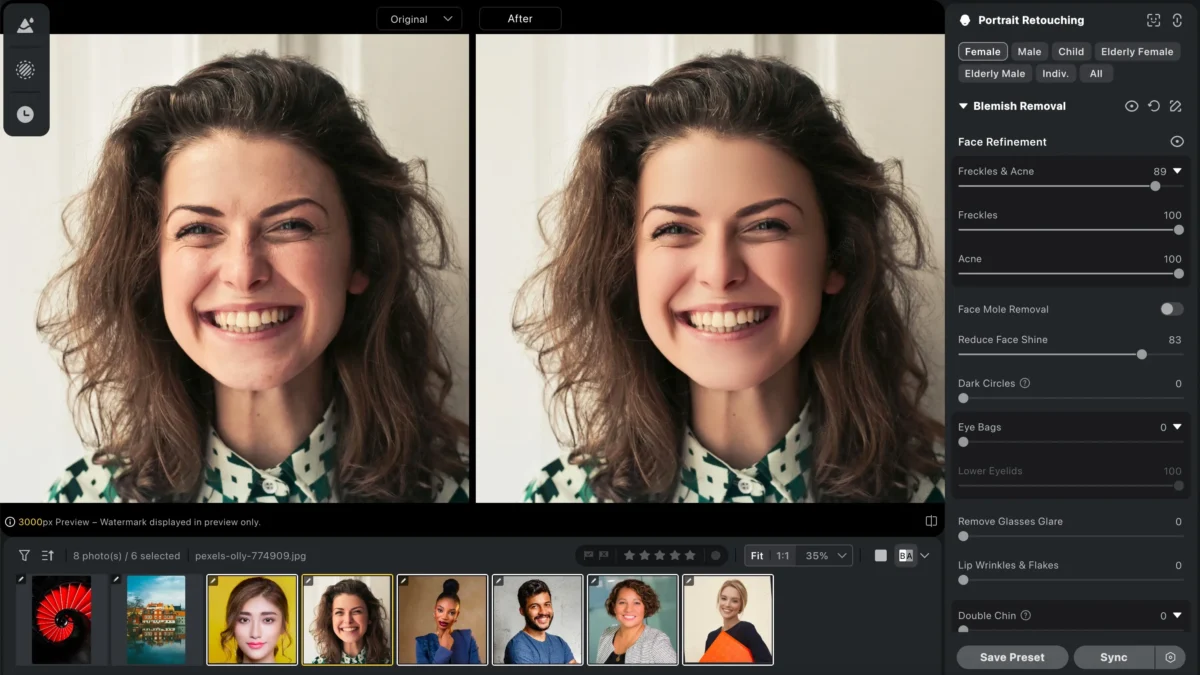
Task: Select the Male portrait category tab
Action: (x=1029, y=52)
